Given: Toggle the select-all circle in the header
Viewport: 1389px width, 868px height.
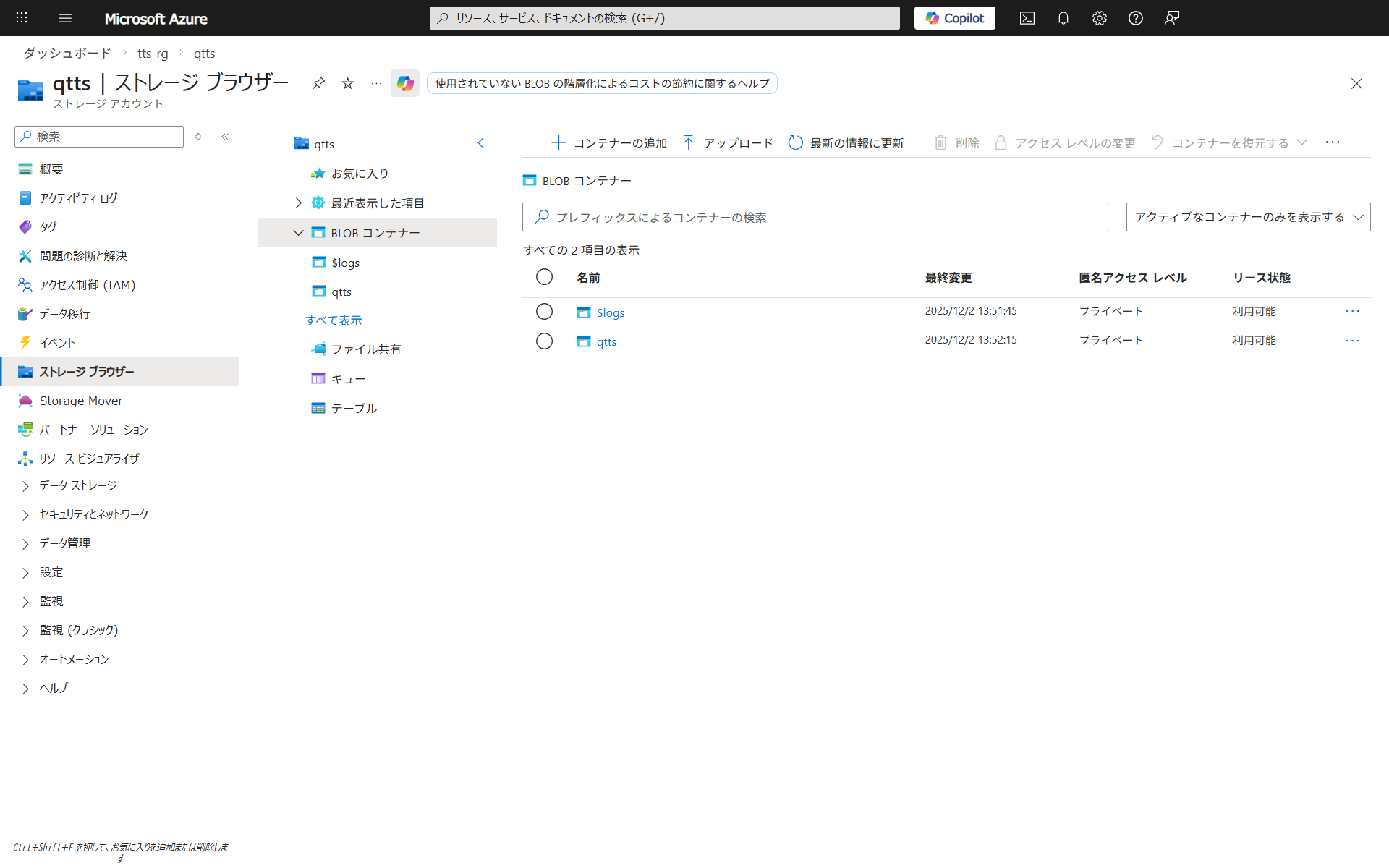Looking at the screenshot, I should click(x=544, y=277).
